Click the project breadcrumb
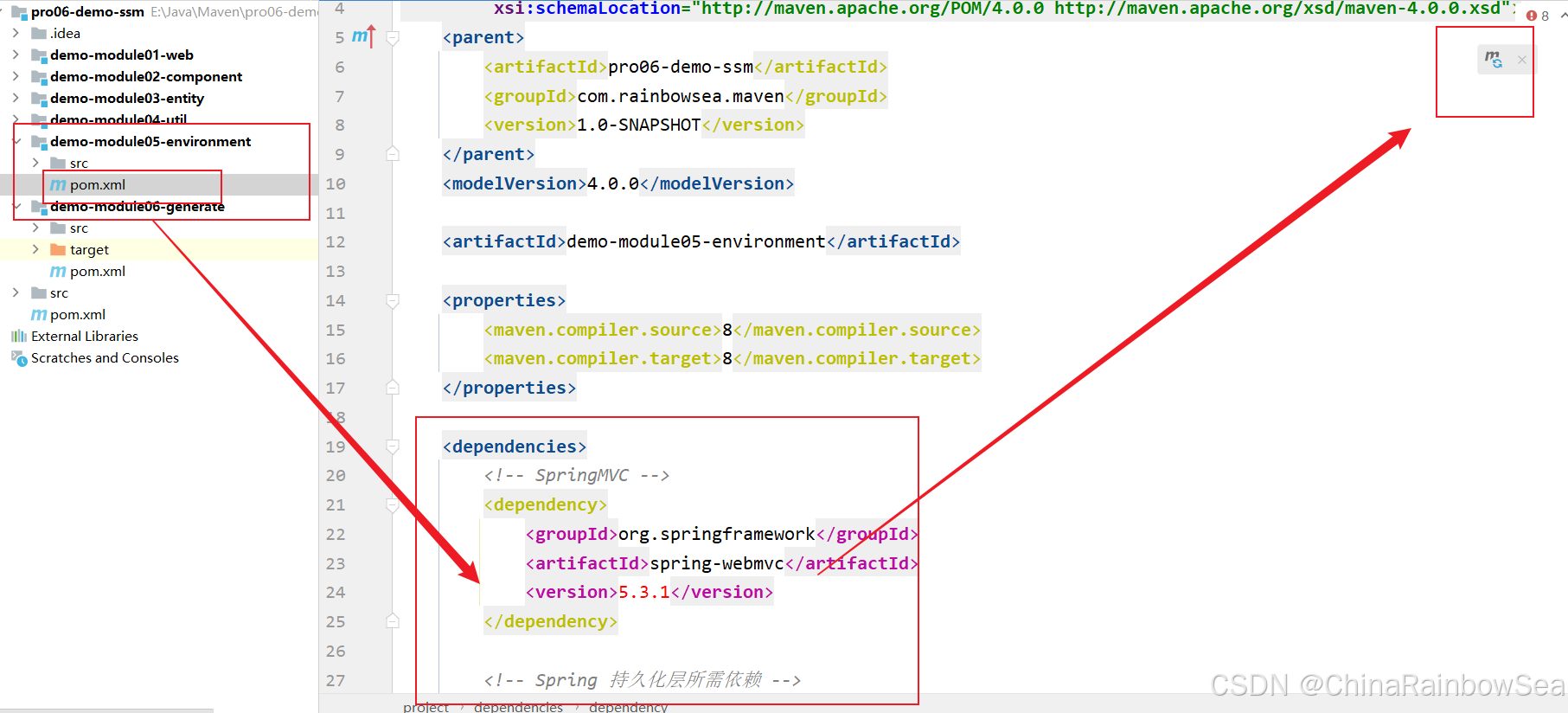Screen dimensions: 1568x713 (426, 707)
